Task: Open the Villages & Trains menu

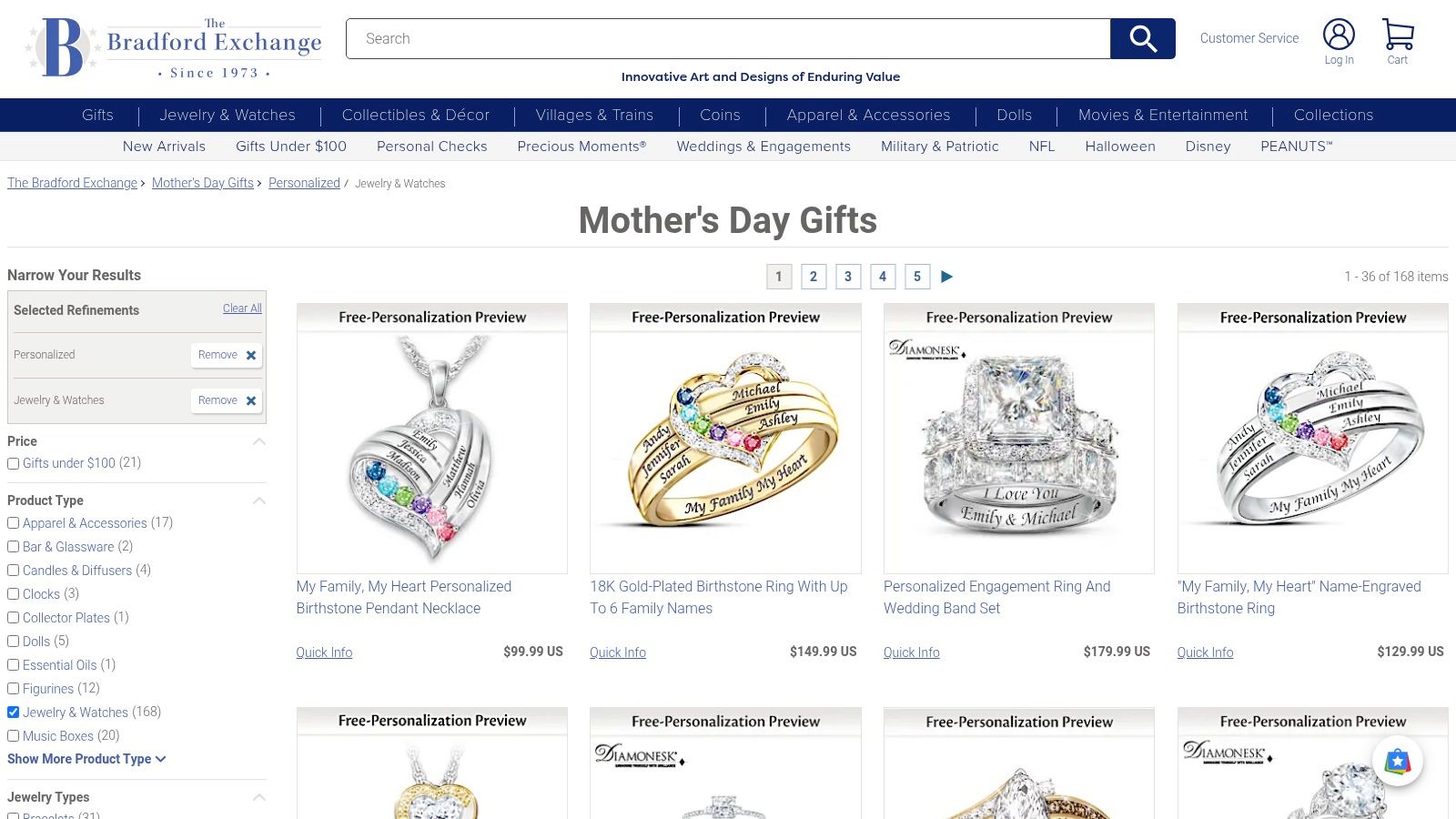Action: coord(594,115)
